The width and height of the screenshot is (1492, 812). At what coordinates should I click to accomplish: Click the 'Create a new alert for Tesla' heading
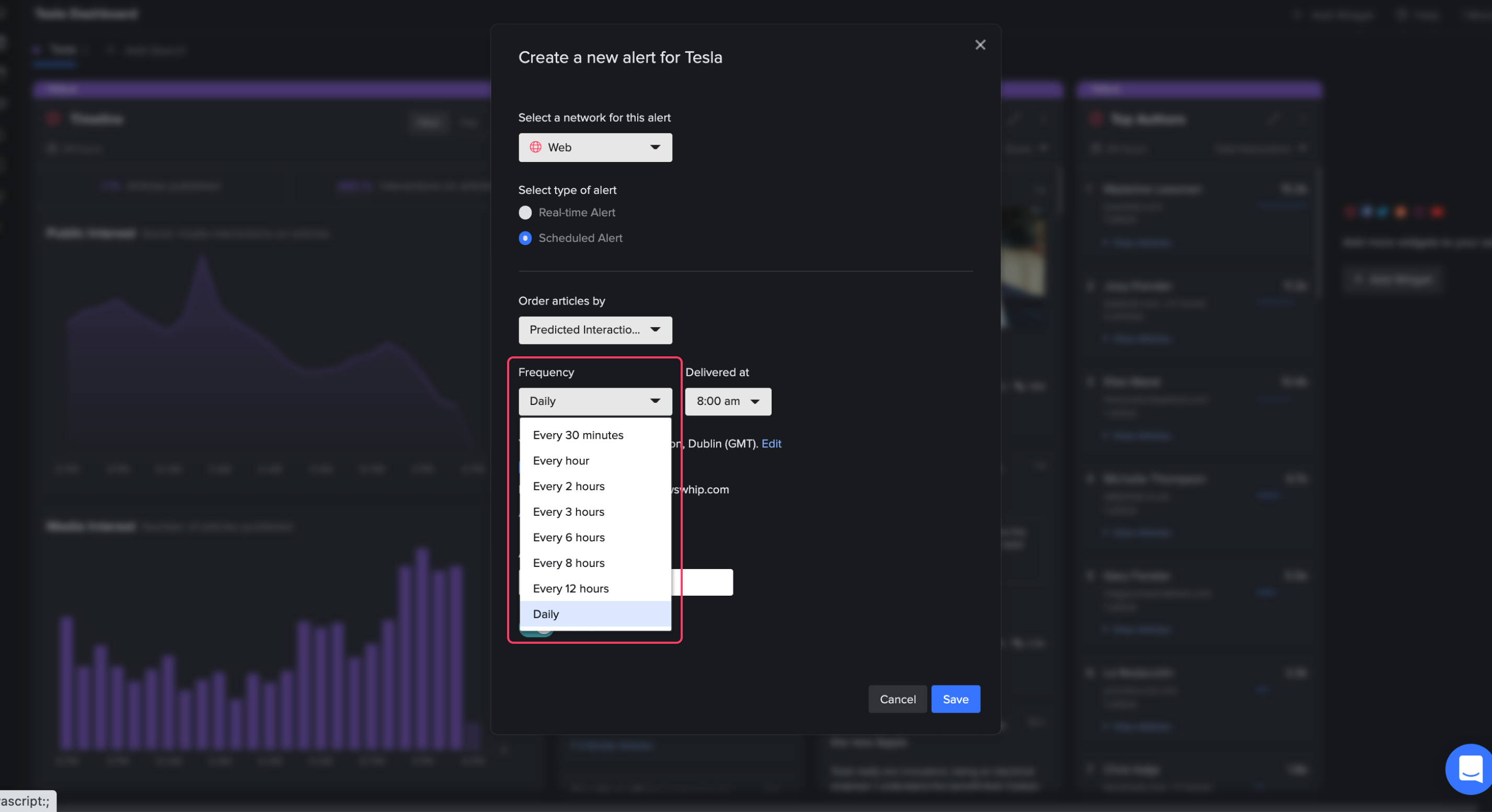click(619, 57)
